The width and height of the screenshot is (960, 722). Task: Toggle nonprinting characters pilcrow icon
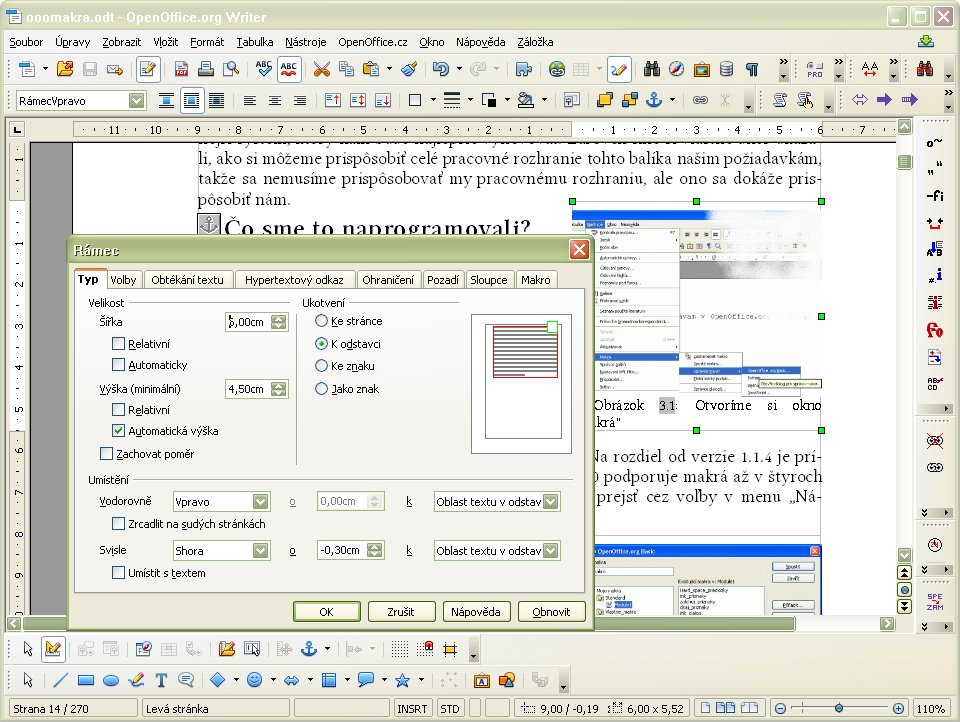(752, 69)
